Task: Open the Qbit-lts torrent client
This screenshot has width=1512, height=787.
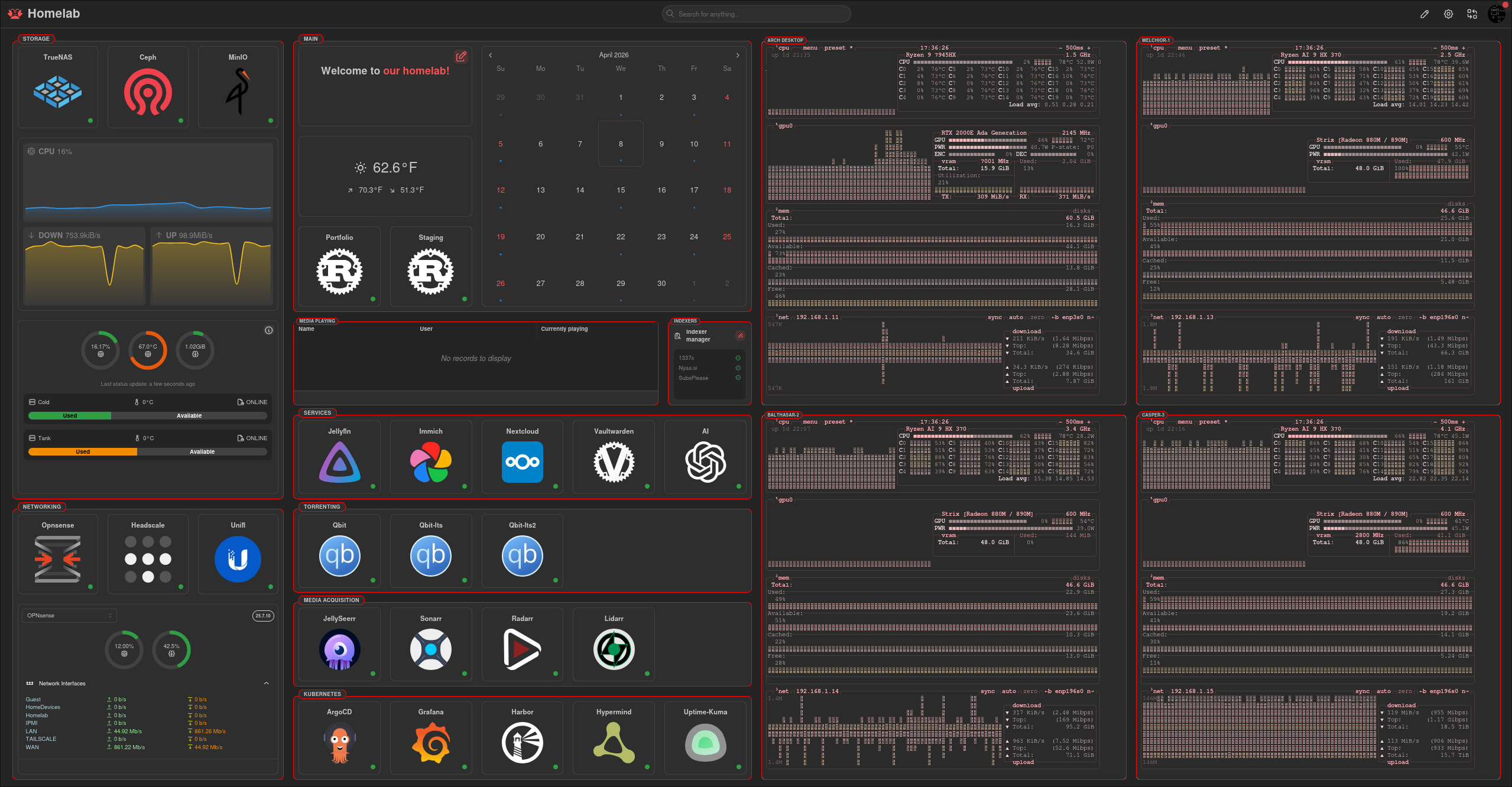Action: click(431, 551)
